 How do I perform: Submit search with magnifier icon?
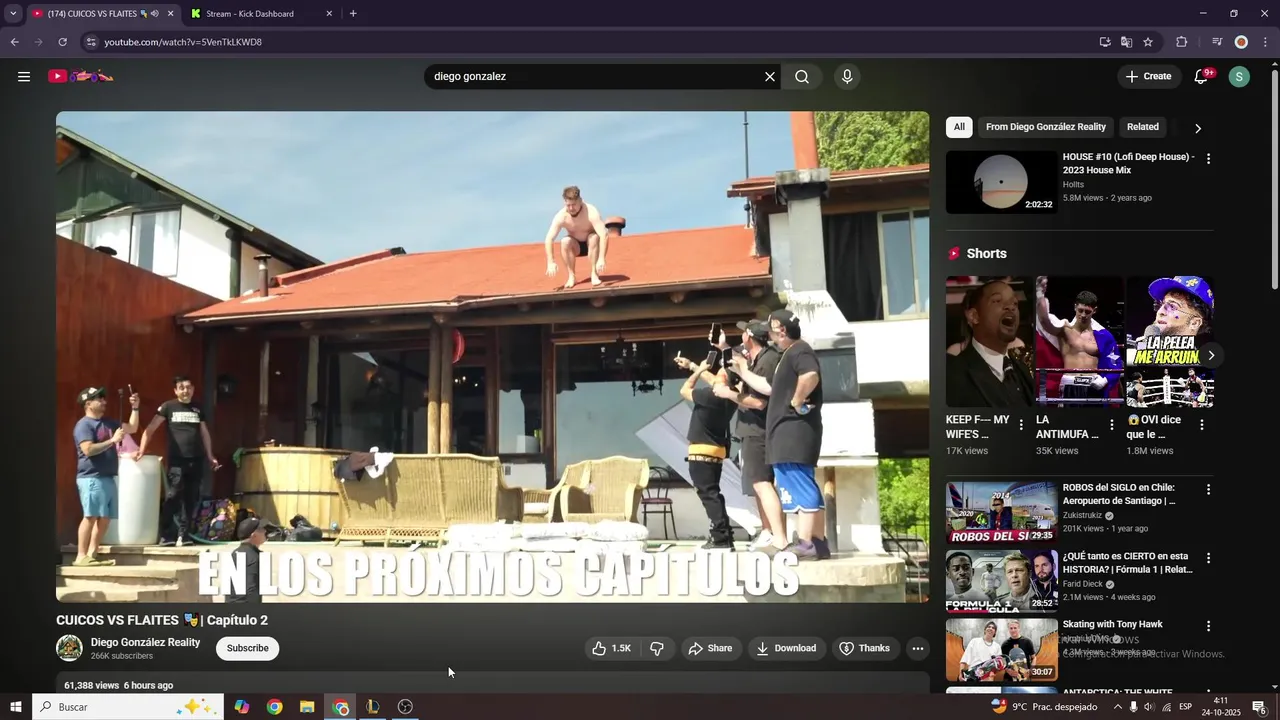pyautogui.click(x=802, y=77)
